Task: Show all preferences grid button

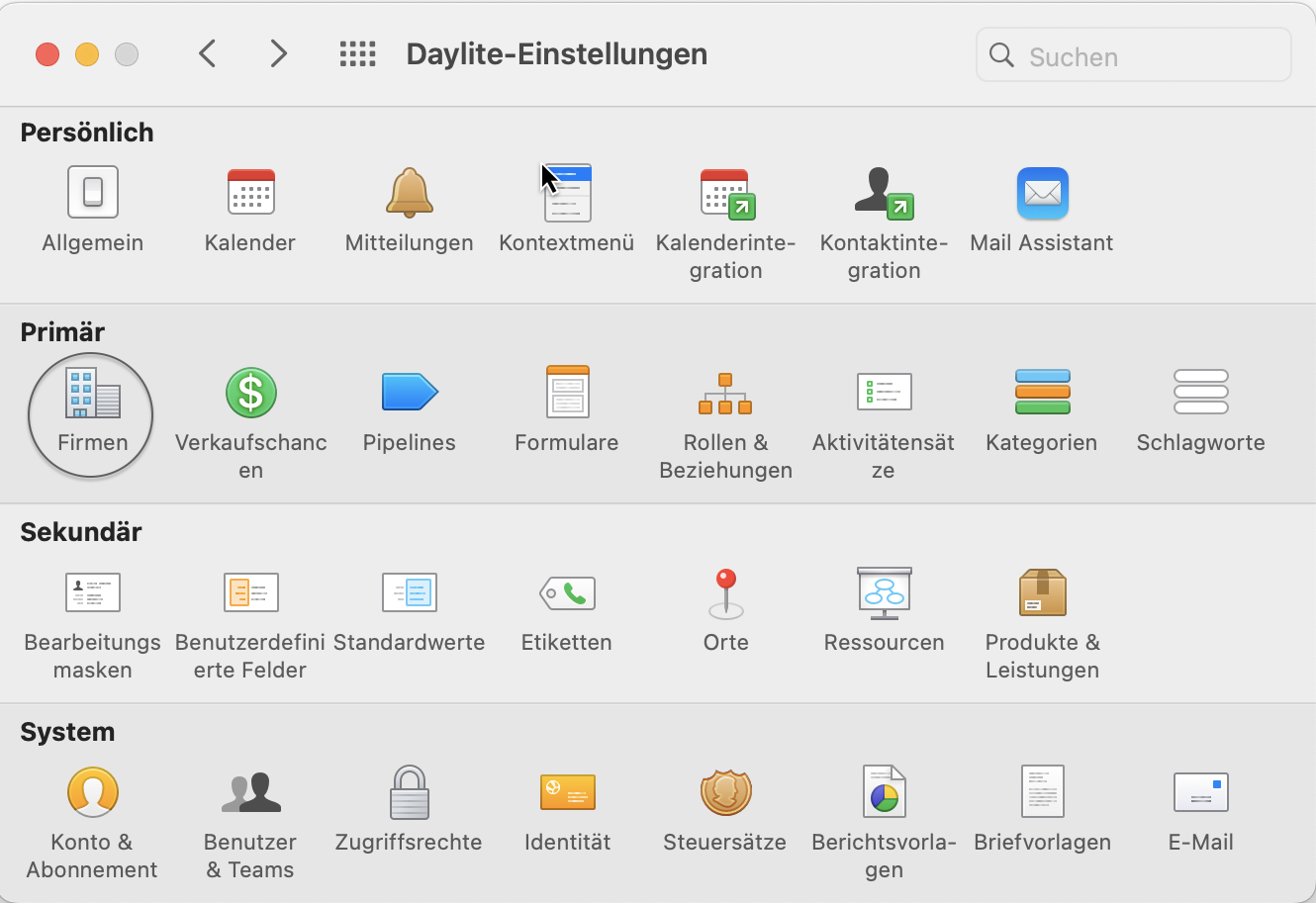Action: 357,53
